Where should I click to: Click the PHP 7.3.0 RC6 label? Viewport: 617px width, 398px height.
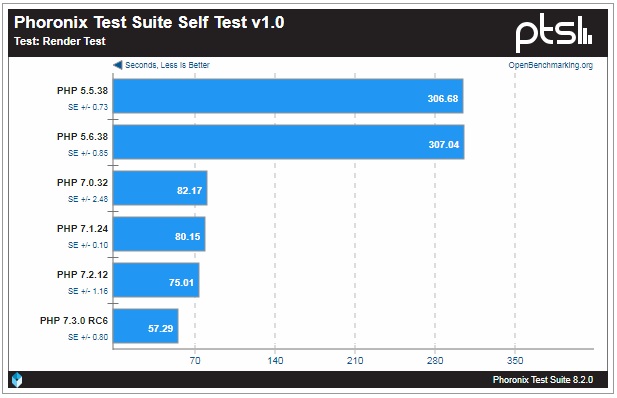[74, 321]
